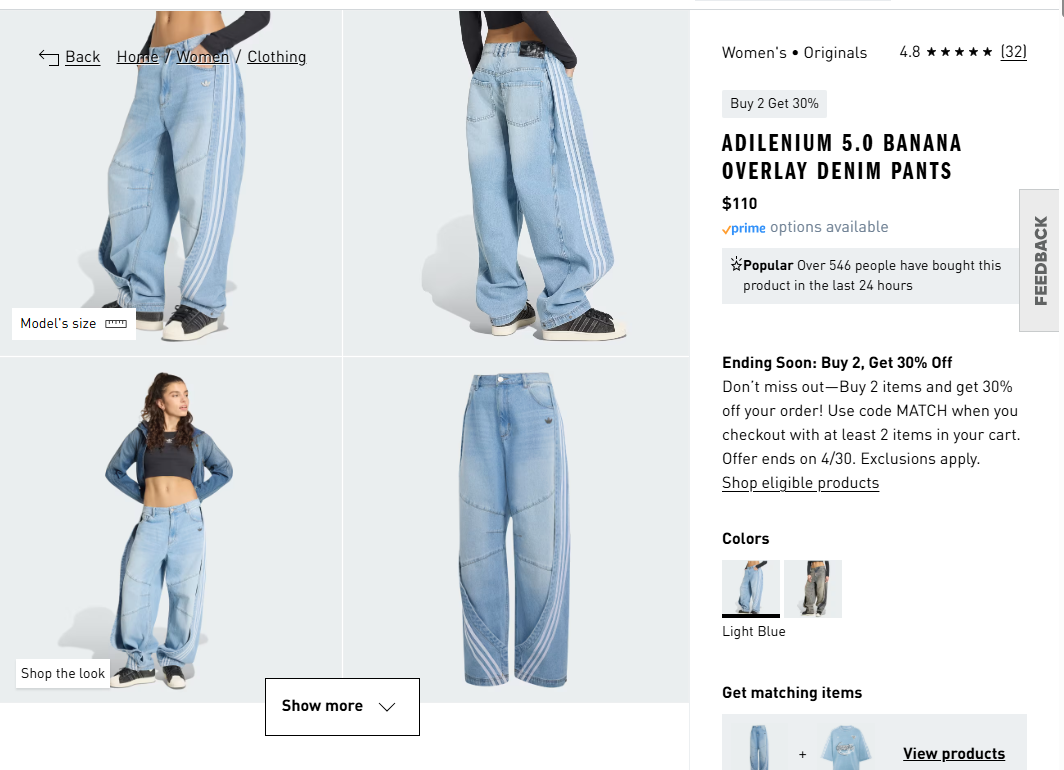Navigate to Clothing breadcrumb

coord(277,57)
